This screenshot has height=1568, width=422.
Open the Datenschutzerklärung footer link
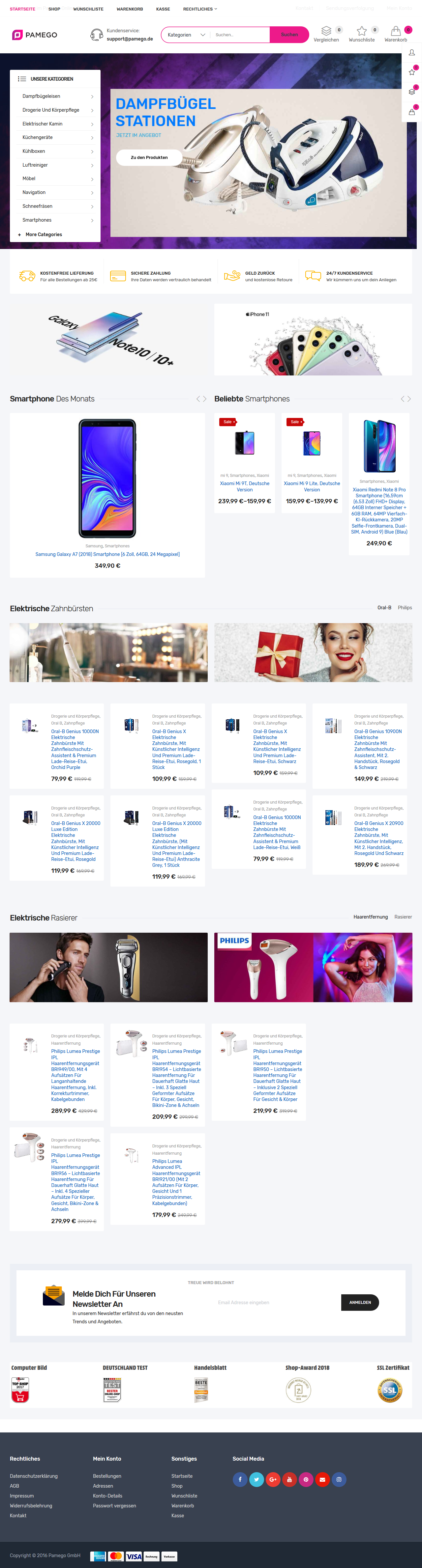click(x=34, y=1476)
